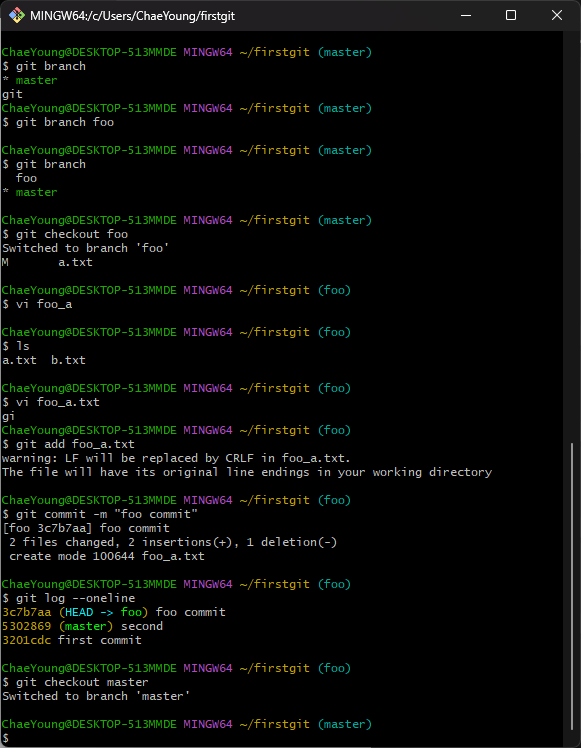Click the '3201cdc first commit' log entry
581x748 pixels.
[x=72, y=640]
